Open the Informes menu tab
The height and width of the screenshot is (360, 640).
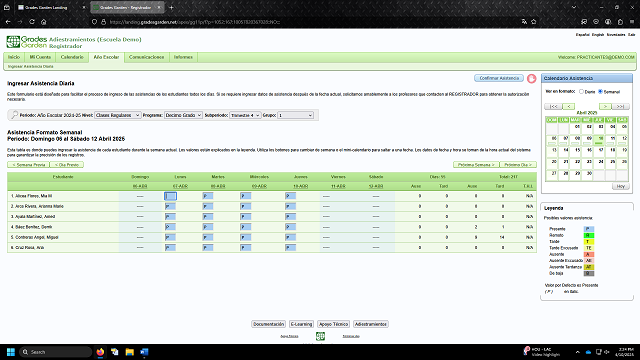coord(183,57)
